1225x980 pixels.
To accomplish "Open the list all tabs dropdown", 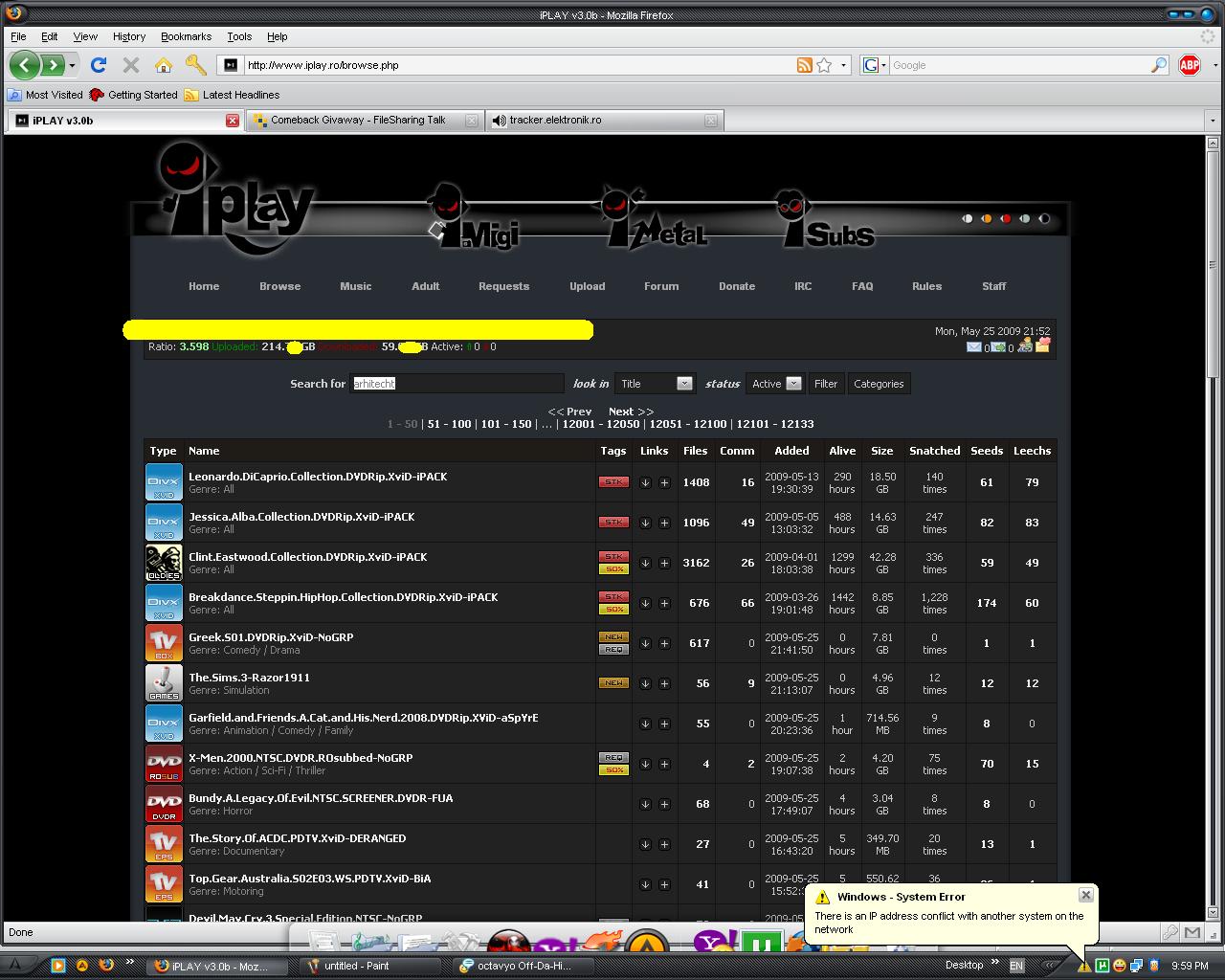I will [1213, 121].
